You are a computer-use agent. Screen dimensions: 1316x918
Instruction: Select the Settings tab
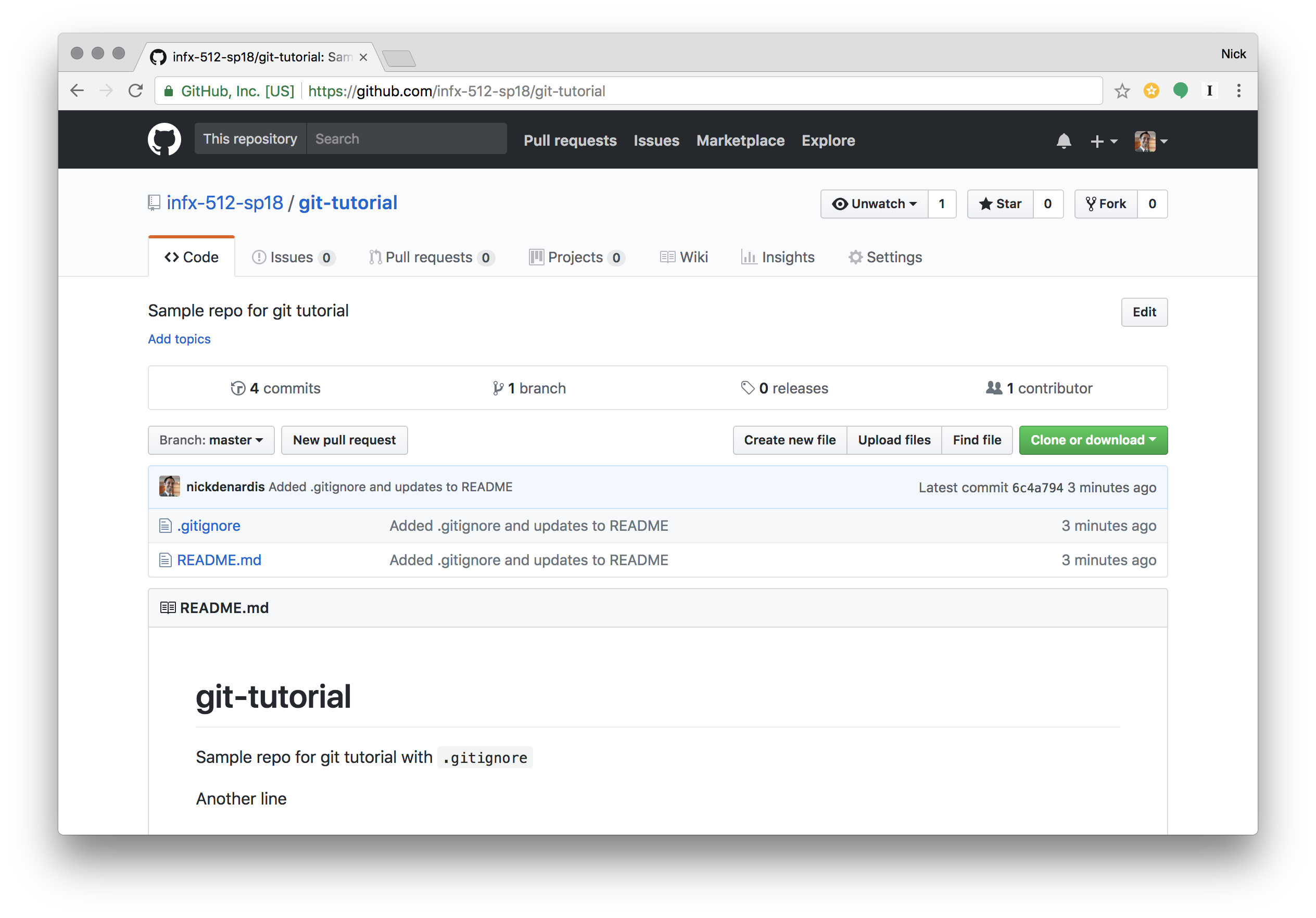pyautogui.click(x=884, y=257)
